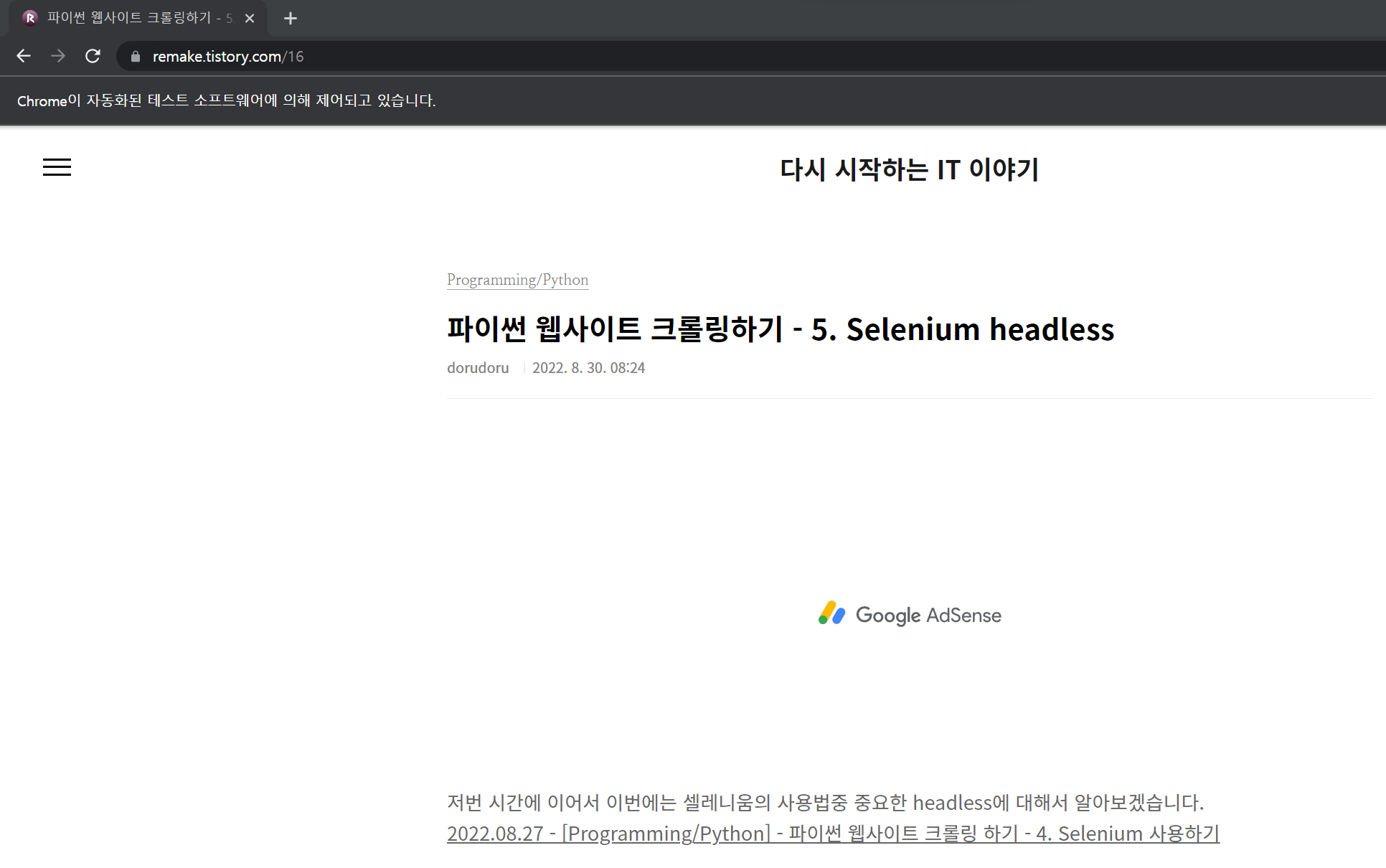Go to blog home 다시 시작하는 IT 이야기

[909, 169]
